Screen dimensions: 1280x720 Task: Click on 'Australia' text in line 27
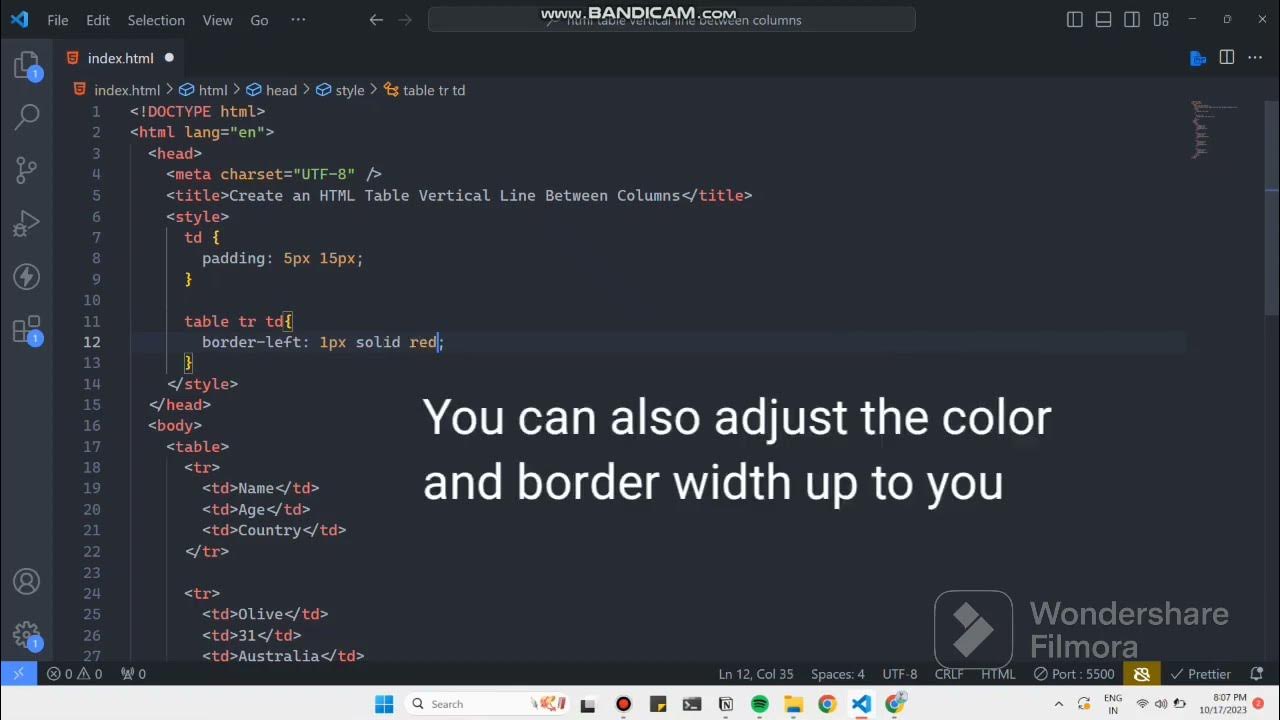click(x=278, y=656)
